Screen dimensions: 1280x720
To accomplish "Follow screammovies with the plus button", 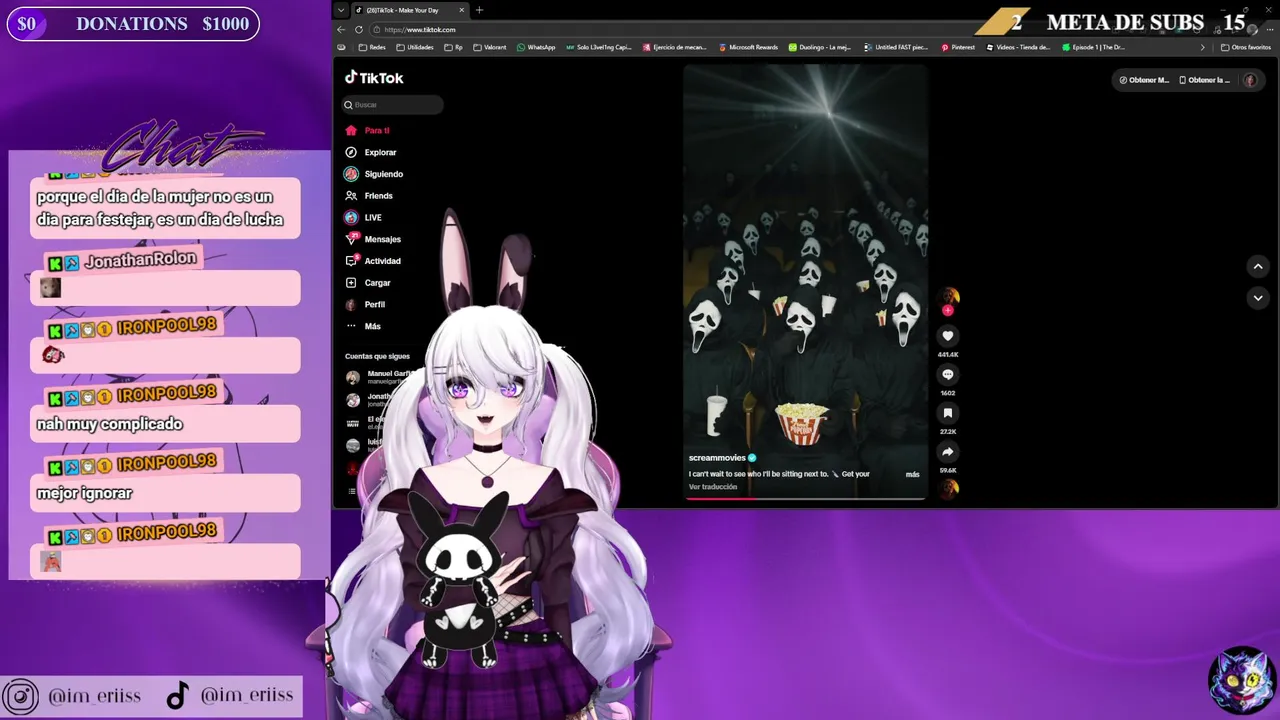I will tap(947, 310).
